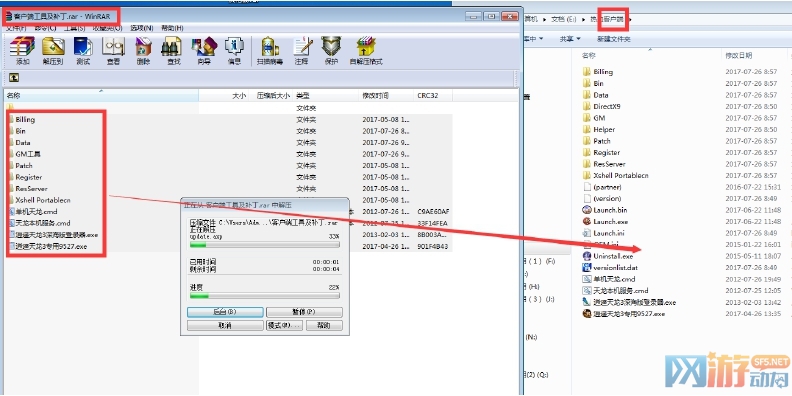This screenshot has width=792, height=396.
Task: Click the 名称 column header in Explorer
Action: [x=650, y=55]
